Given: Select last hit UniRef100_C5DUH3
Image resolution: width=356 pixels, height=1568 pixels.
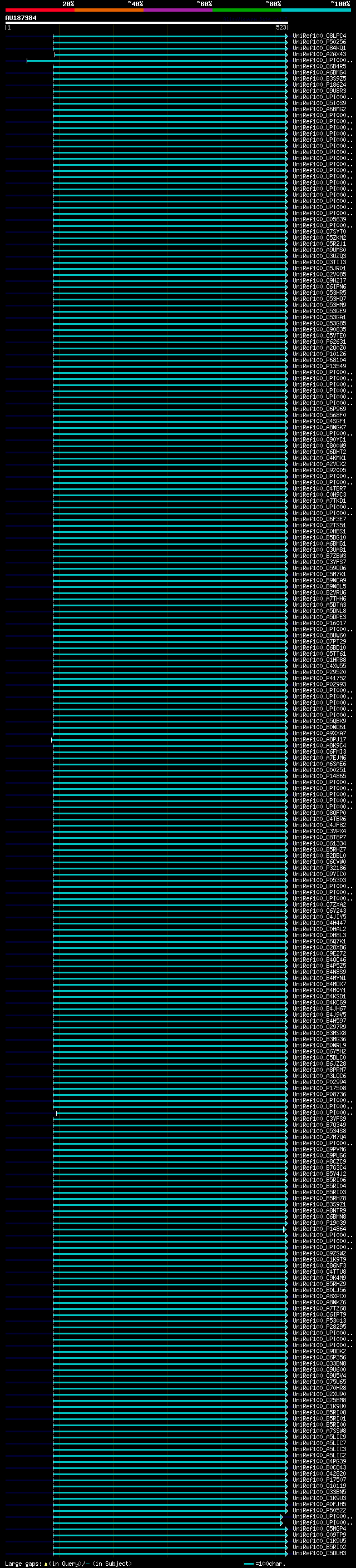Looking at the screenshot, I should [319, 1553].
